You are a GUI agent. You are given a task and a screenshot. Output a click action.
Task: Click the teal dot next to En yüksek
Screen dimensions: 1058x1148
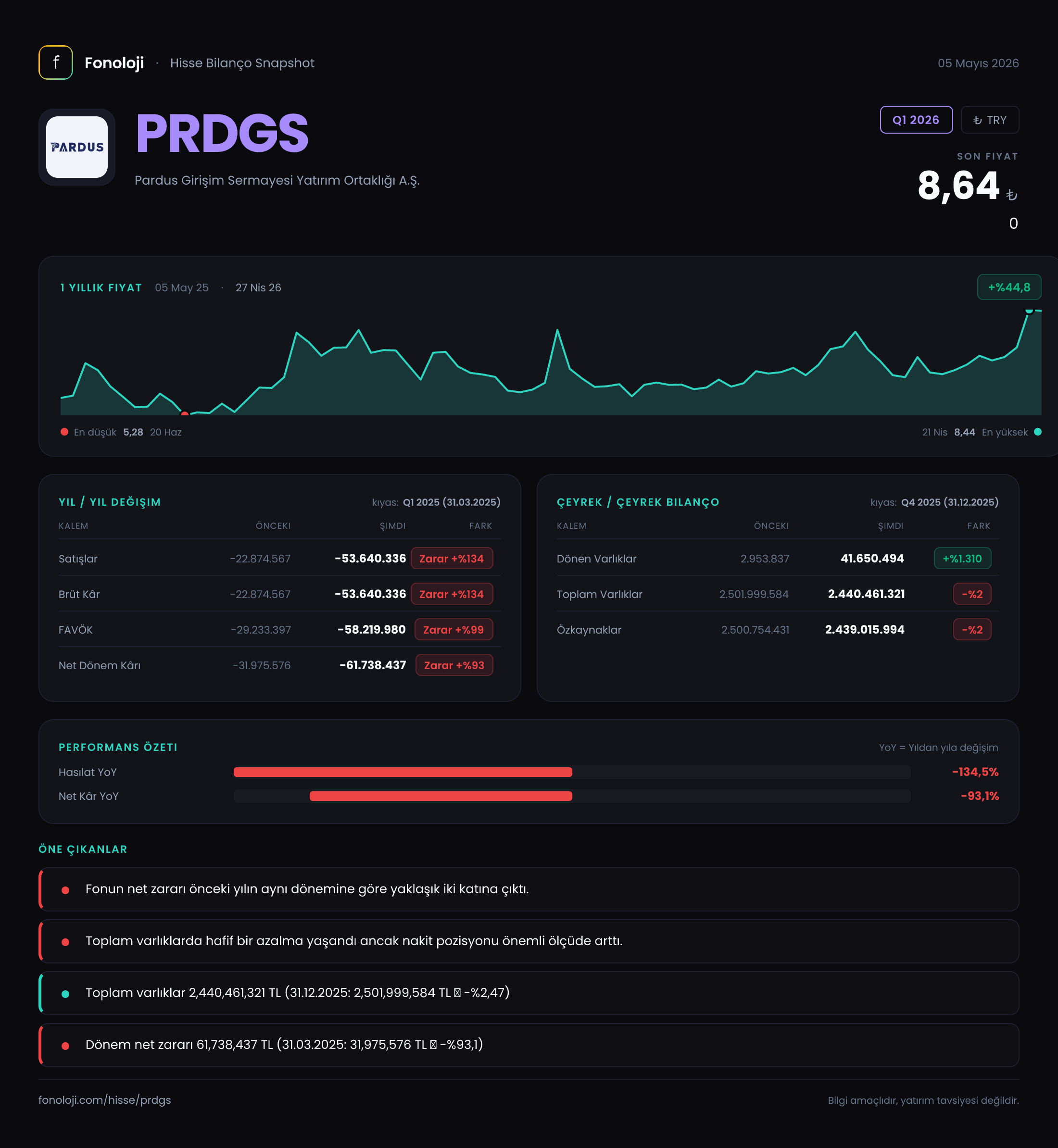[1037, 432]
